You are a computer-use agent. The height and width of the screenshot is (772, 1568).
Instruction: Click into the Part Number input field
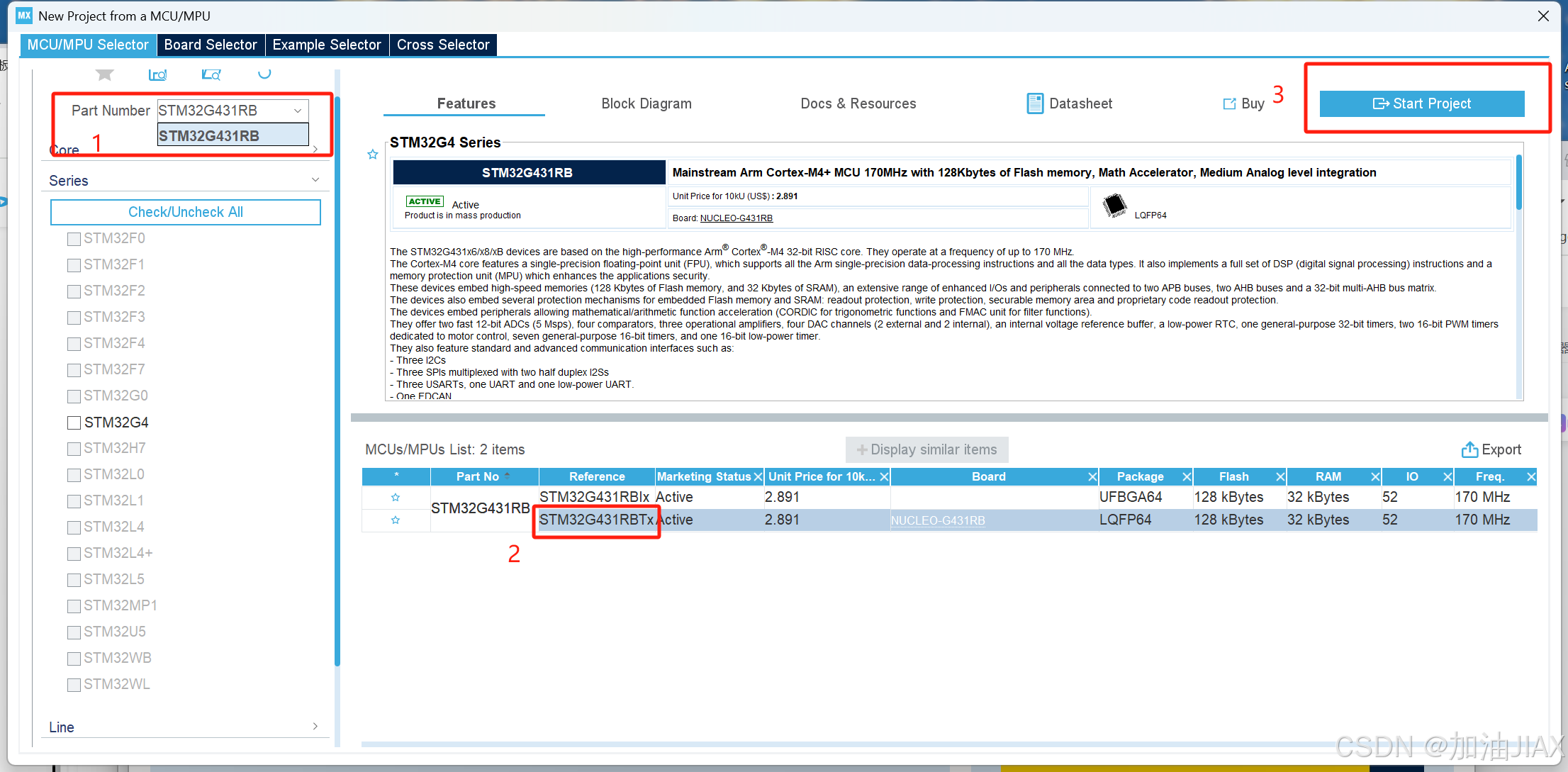[x=223, y=111]
